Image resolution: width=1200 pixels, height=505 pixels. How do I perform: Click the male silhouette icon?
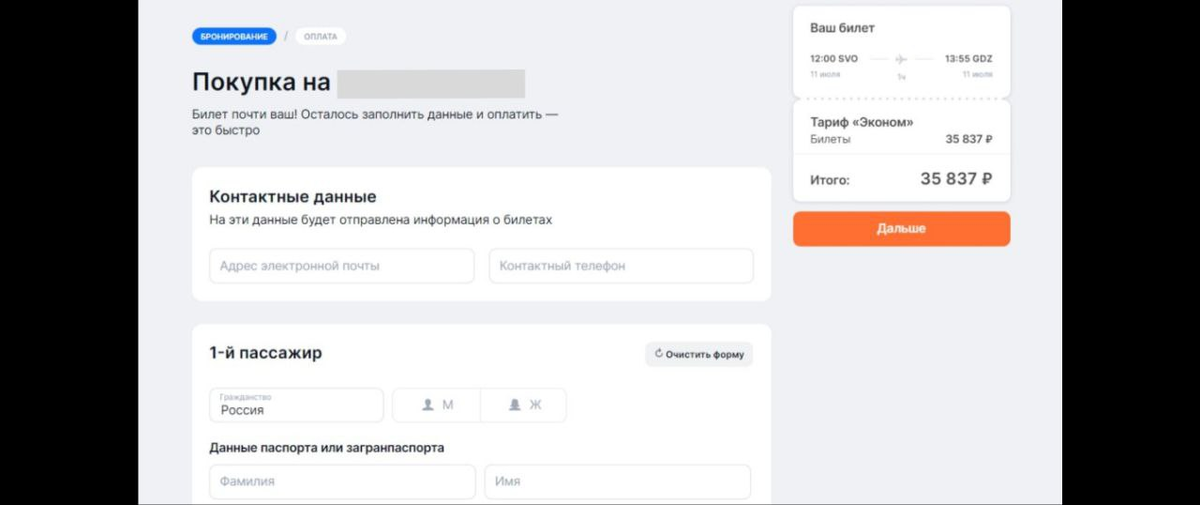click(x=427, y=405)
